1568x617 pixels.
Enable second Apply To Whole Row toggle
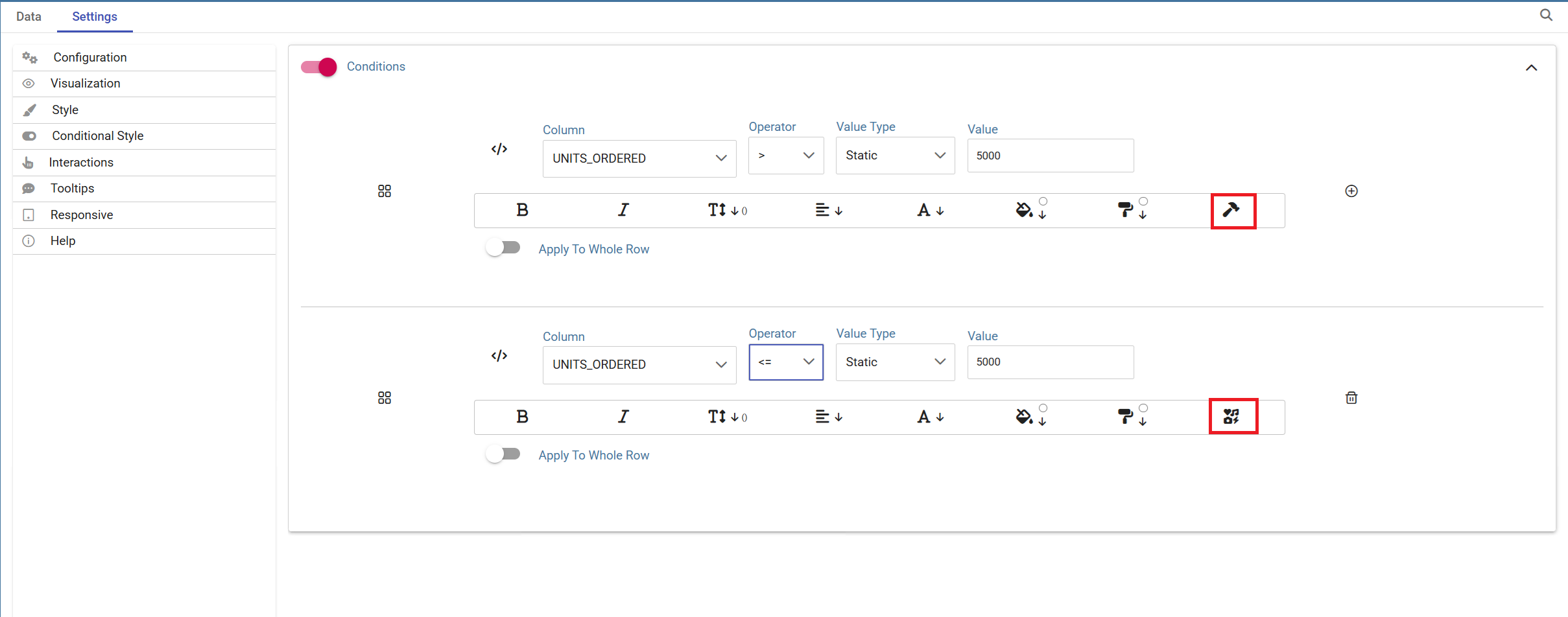(503, 454)
